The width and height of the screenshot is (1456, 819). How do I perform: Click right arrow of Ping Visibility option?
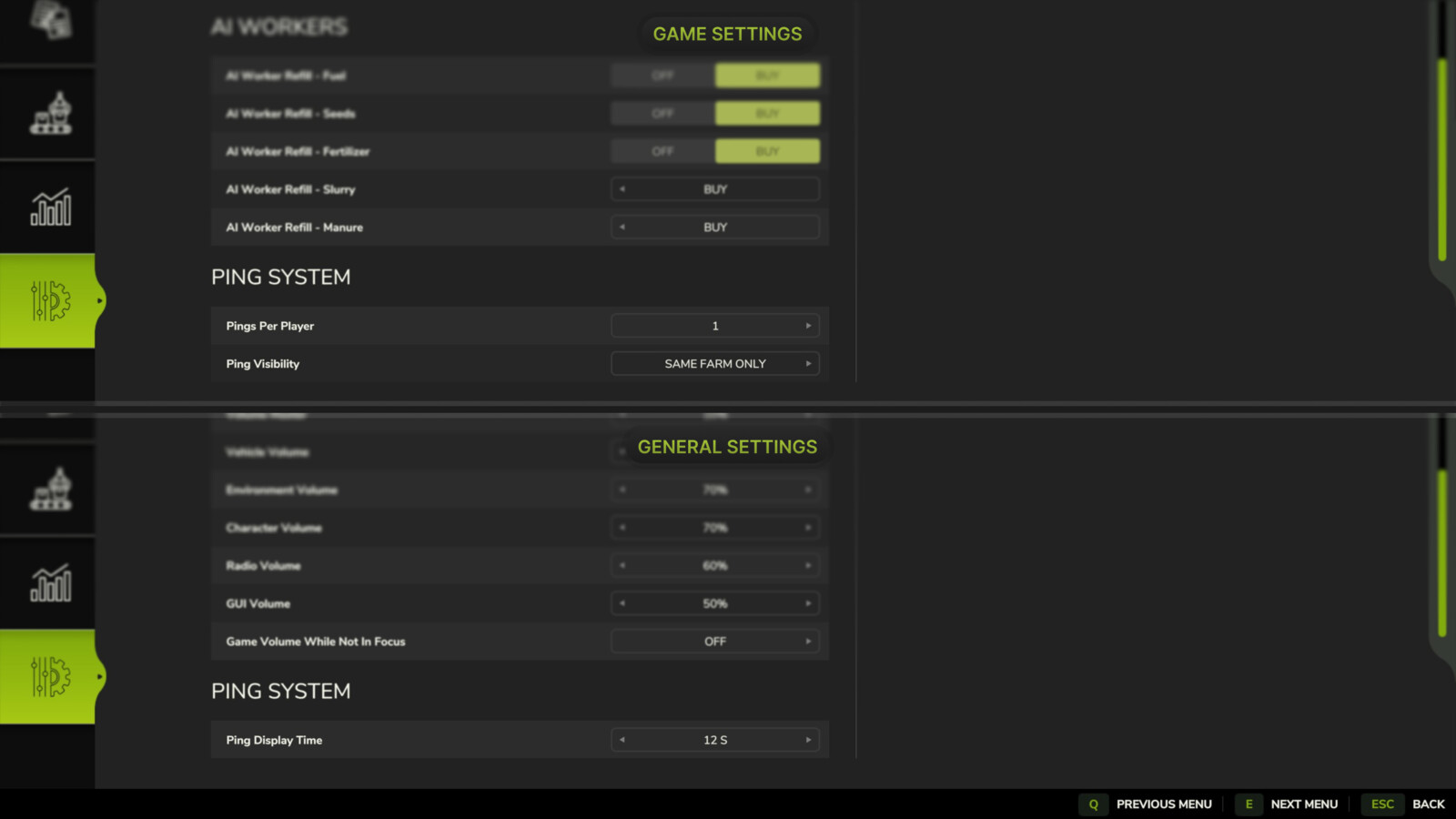click(x=808, y=364)
